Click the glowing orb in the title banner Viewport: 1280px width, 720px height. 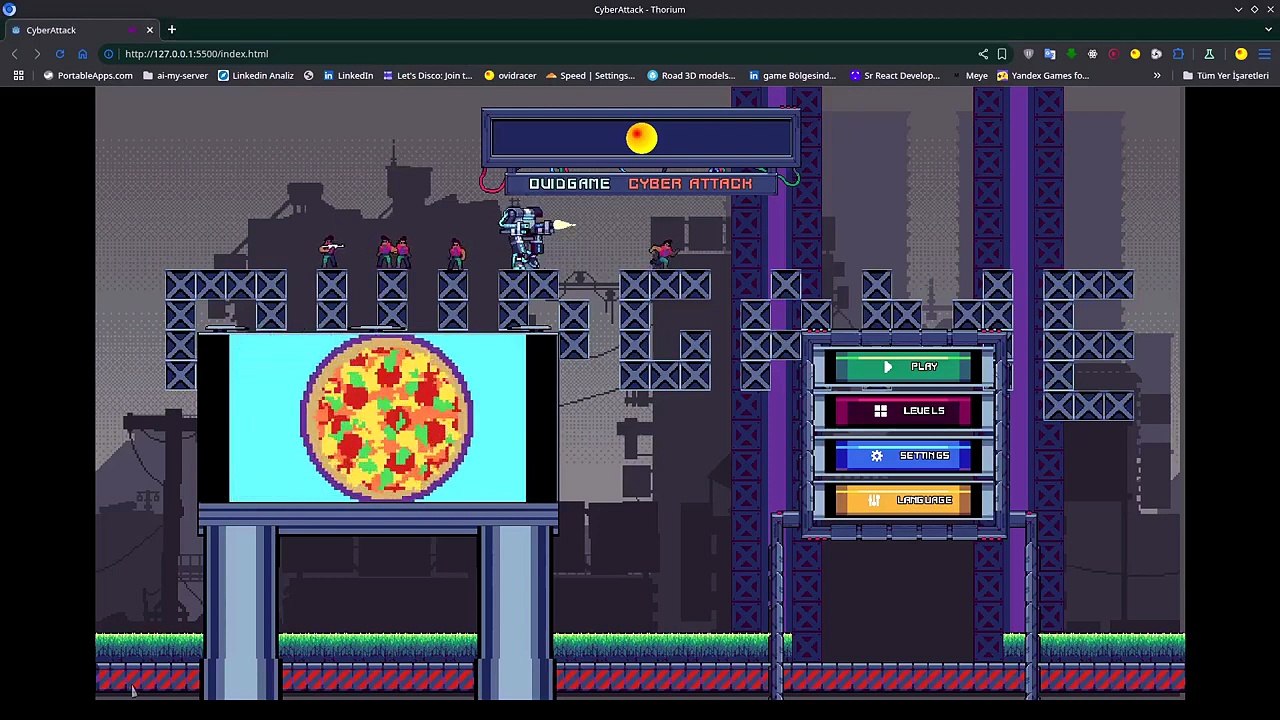point(641,138)
